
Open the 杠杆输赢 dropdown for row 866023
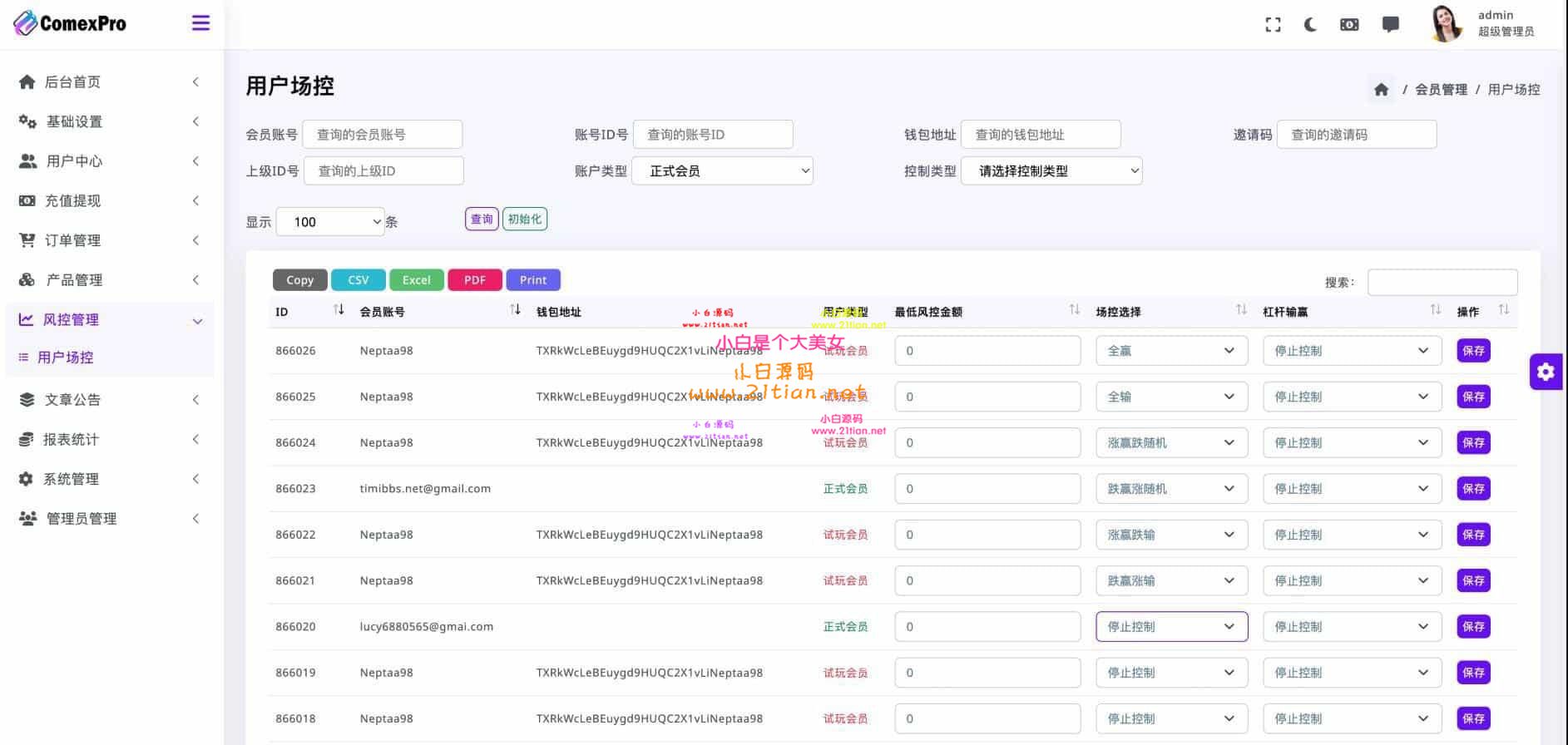pos(1352,488)
